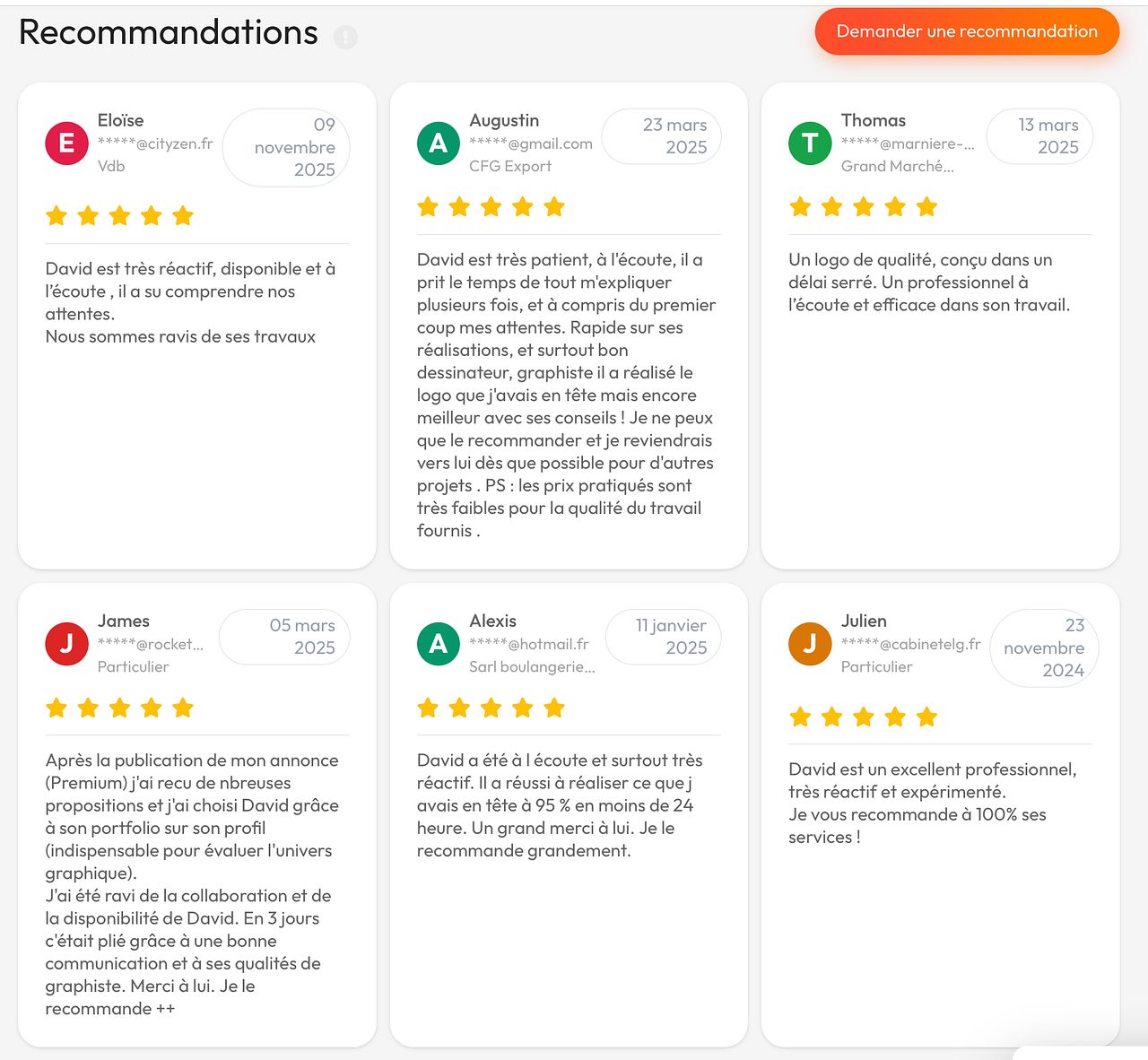
Task: Click the info icon beside Recommandations heading
Action: click(345, 37)
